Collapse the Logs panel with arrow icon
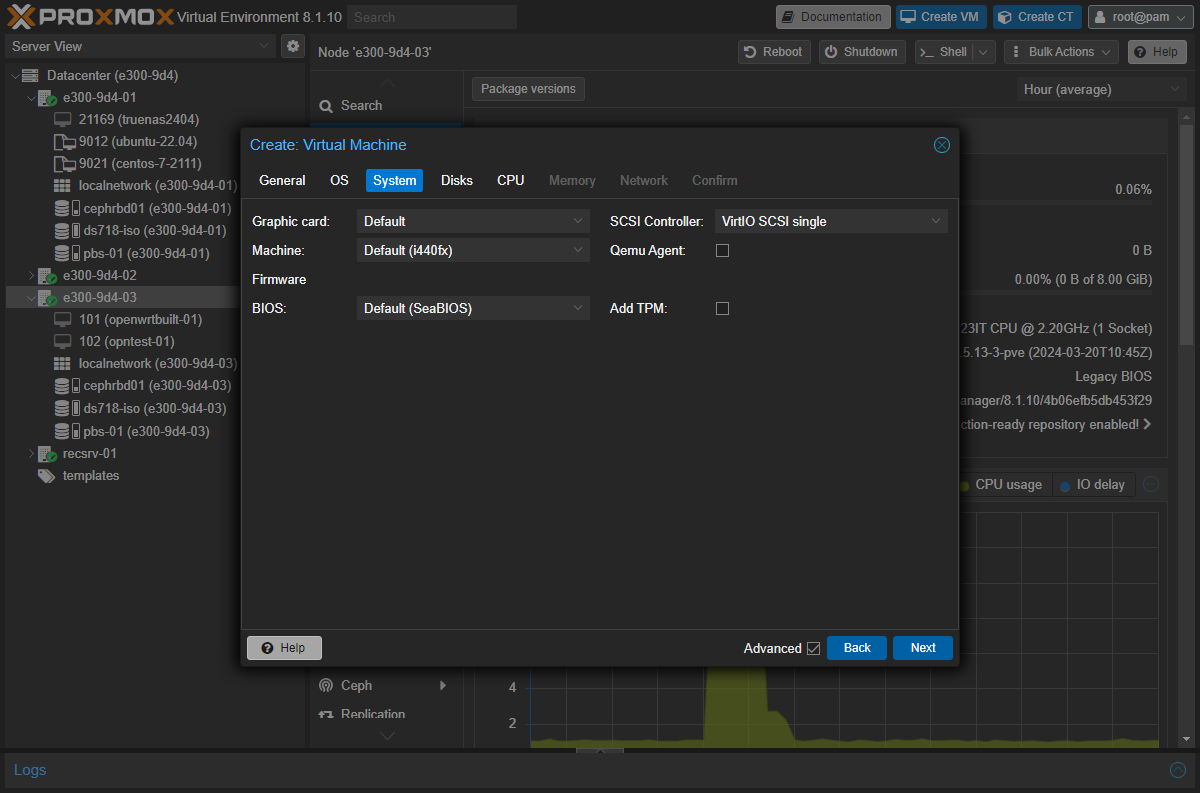The height and width of the screenshot is (793, 1200). tap(1178, 770)
